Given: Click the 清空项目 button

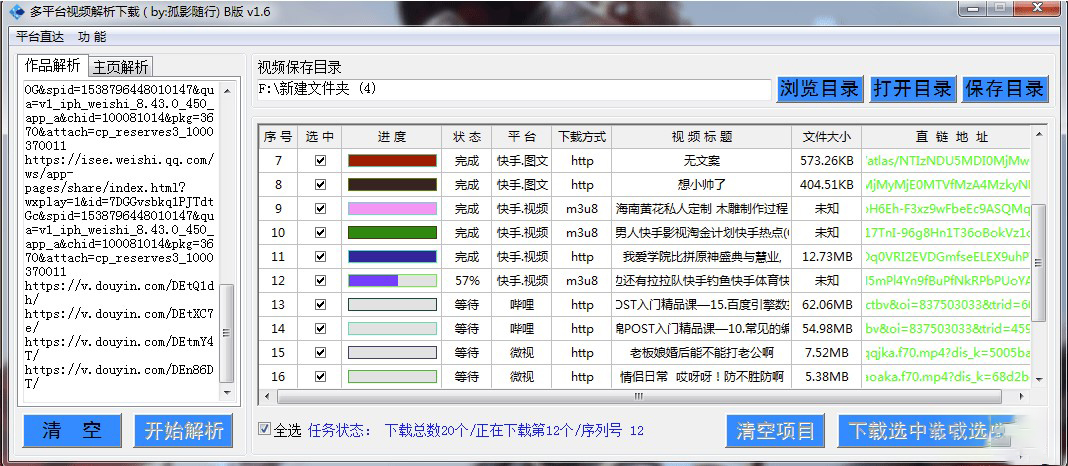Looking at the screenshot, I should 775,431.
